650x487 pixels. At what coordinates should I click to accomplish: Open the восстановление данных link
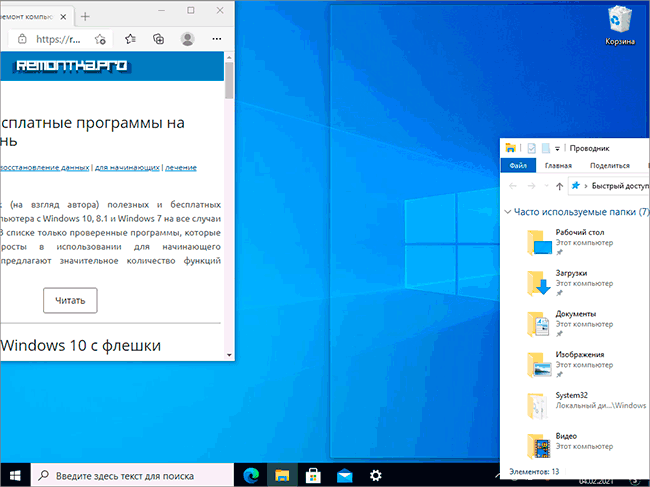[x=44, y=167]
